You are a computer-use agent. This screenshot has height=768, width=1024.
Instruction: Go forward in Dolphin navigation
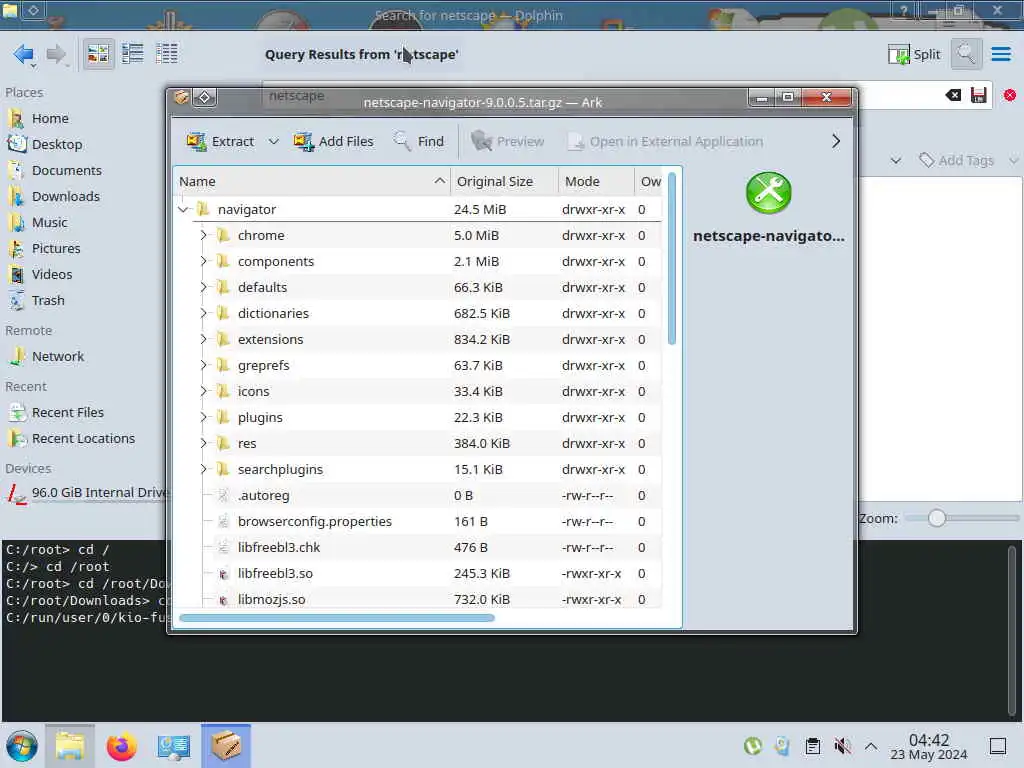[x=57, y=54]
